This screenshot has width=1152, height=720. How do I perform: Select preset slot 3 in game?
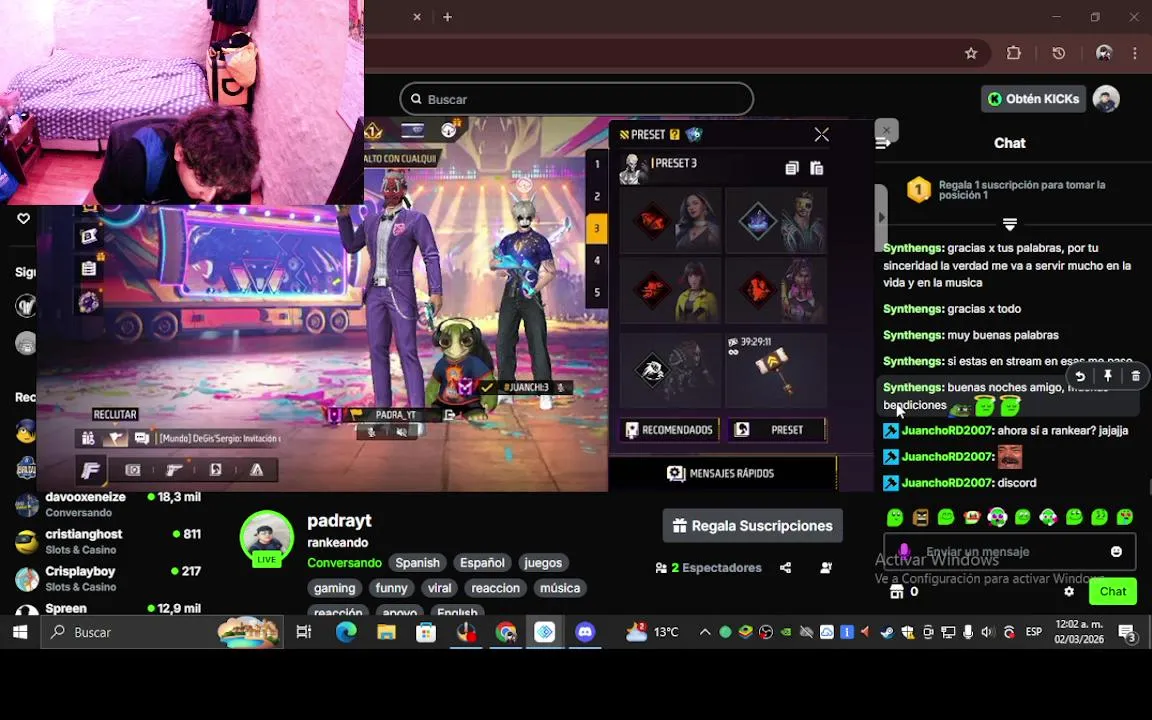click(597, 228)
